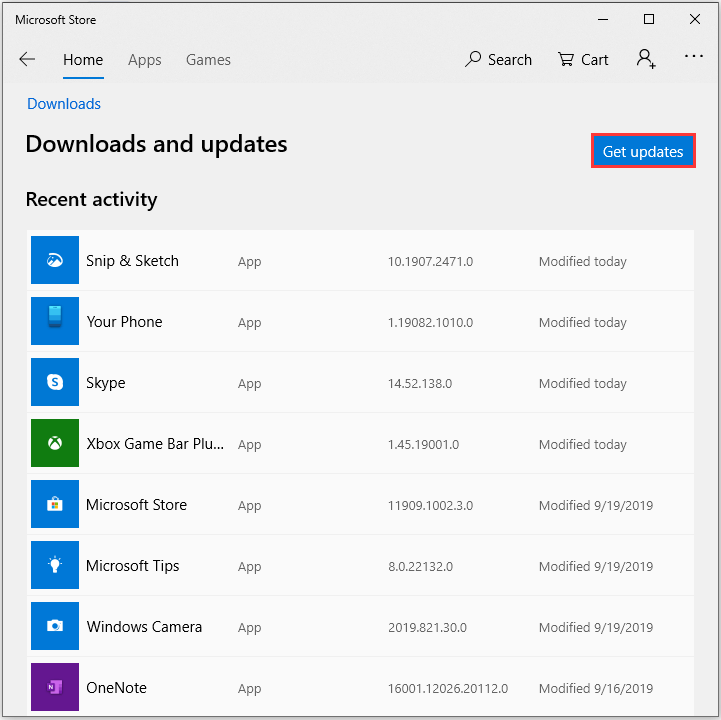
Task: Click the Your Phone app icon
Action: [55, 321]
